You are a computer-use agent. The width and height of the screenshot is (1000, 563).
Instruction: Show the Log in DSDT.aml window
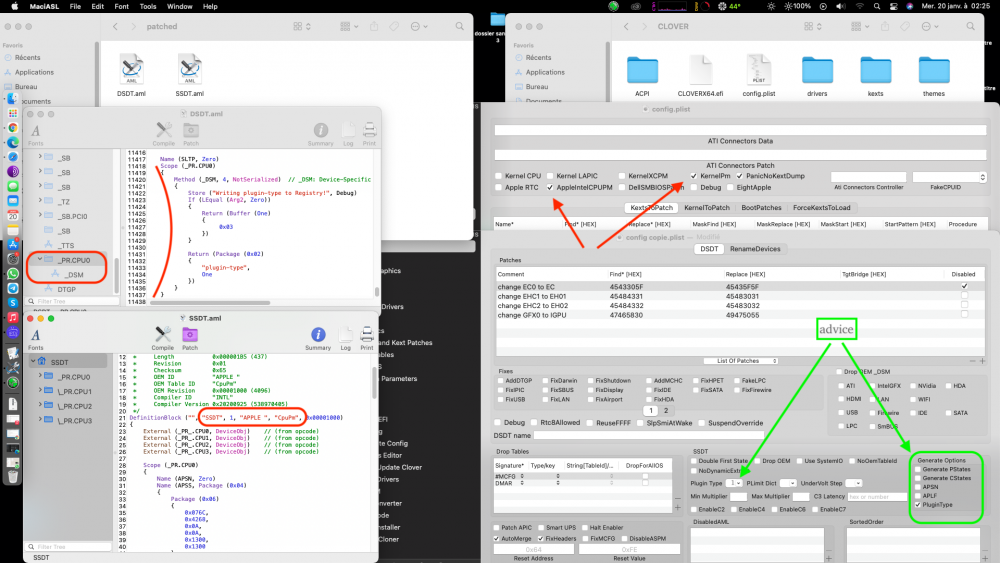[x=348, y=134]
